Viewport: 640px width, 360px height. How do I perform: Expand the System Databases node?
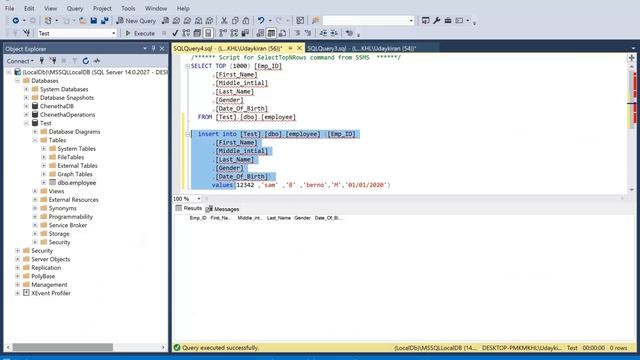(x=26, y=89)
